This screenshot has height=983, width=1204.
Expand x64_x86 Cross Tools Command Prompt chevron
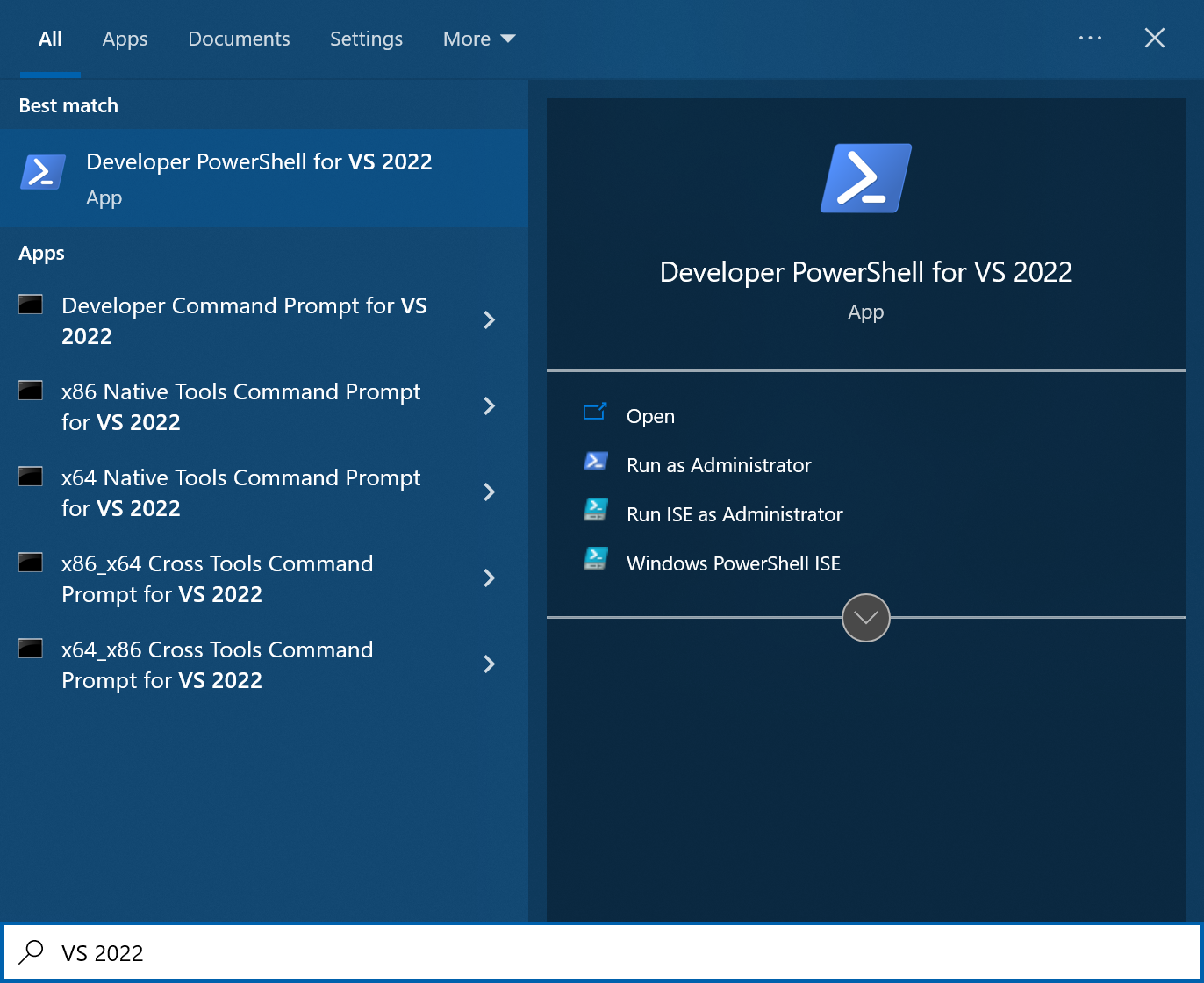pyautogui.click(x=490, y=664)
